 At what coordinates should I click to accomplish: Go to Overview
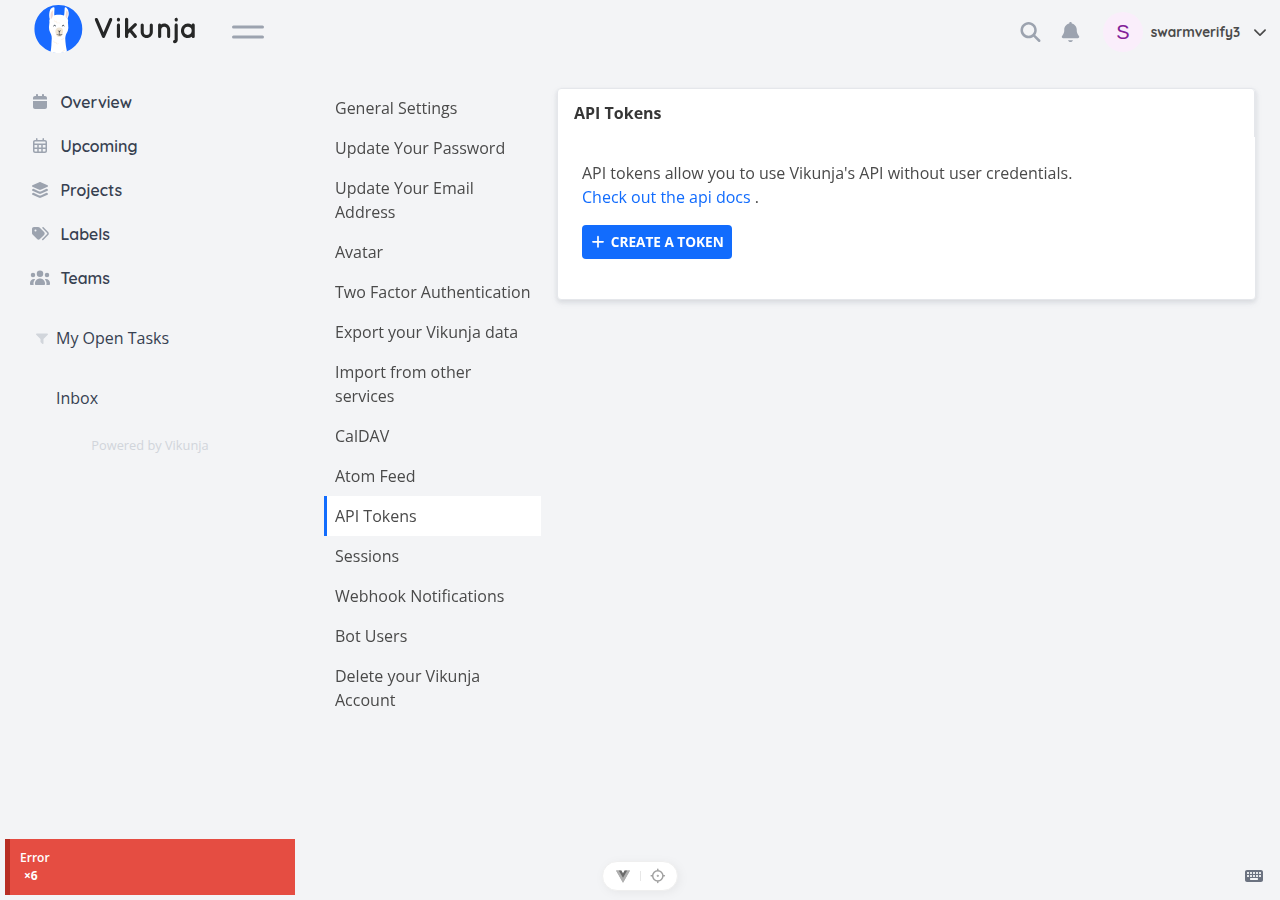[x=96, y=102]
